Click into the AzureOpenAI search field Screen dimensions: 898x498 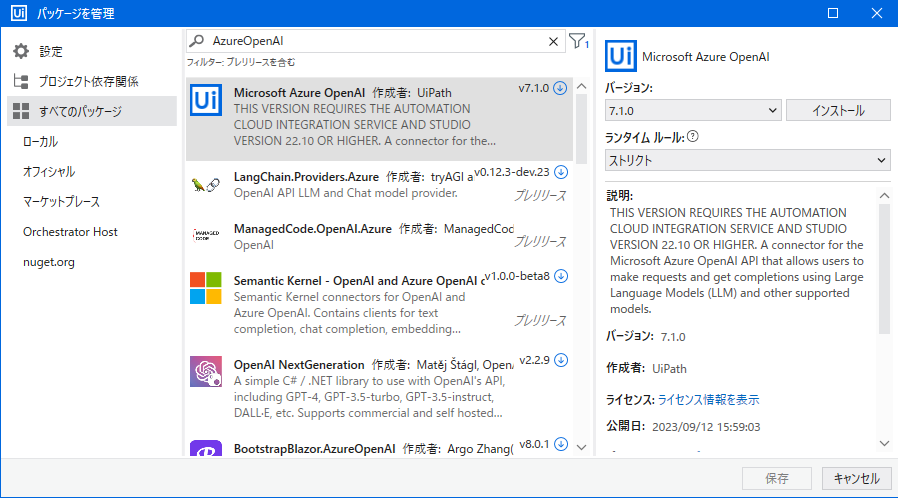point(378,41)
